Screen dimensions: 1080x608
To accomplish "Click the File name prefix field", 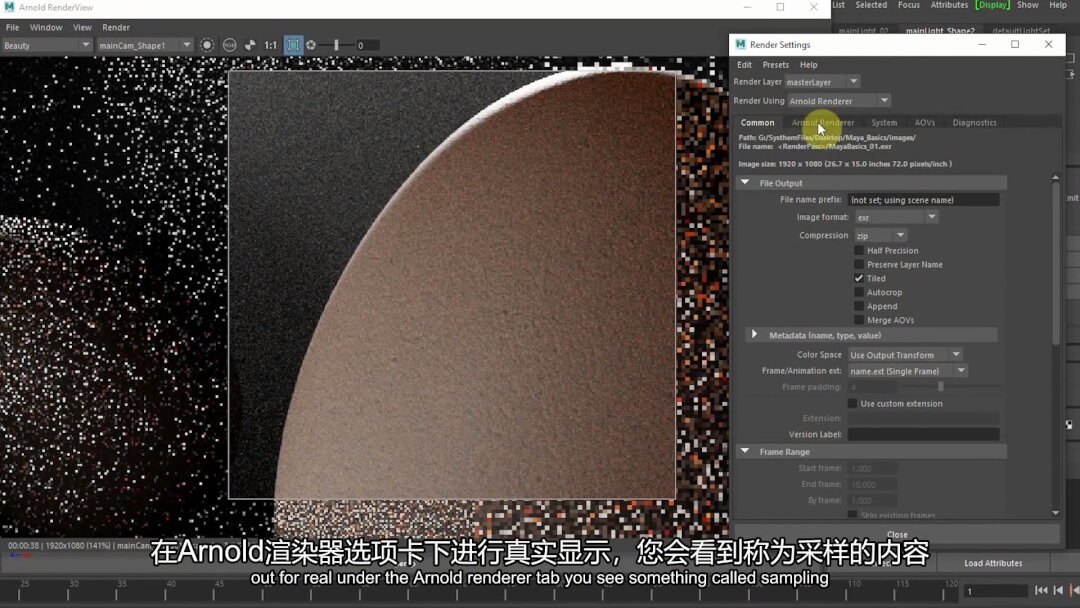I will (923, 200).
